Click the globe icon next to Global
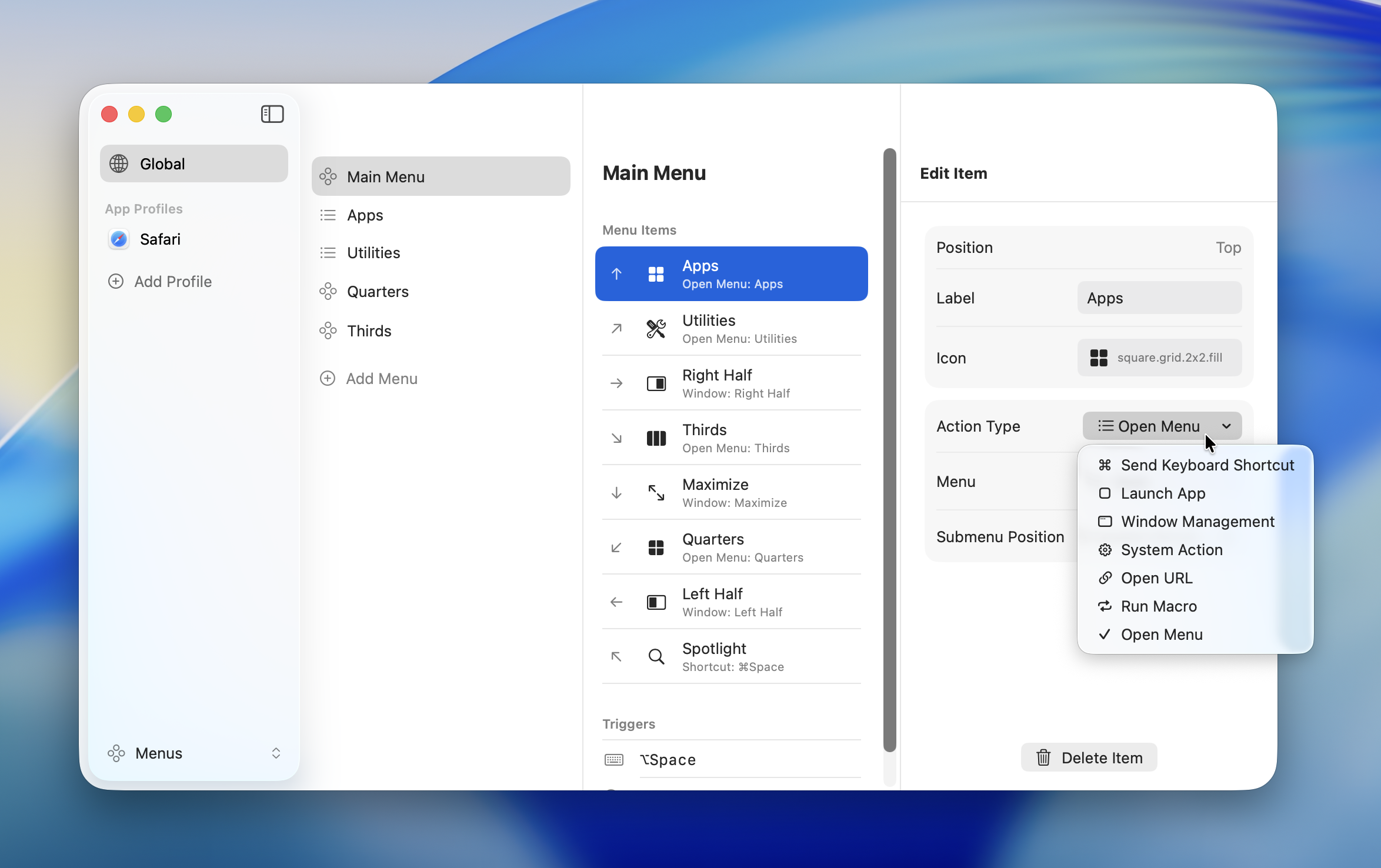This screenshot has height=868, width=1381. coord(118,163)
